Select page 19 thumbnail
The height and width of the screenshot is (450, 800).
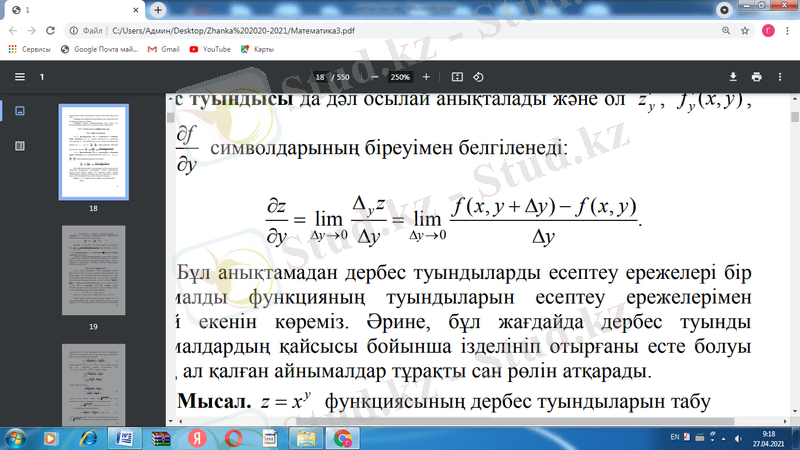point(93,270)
